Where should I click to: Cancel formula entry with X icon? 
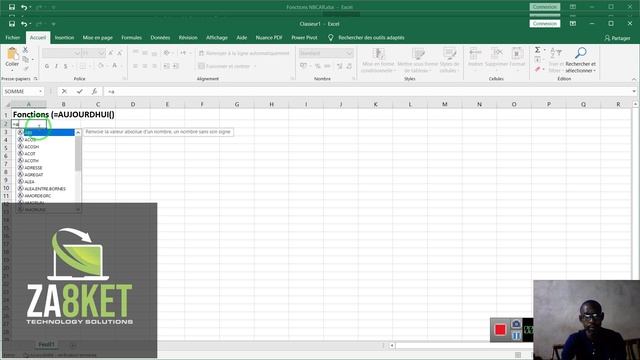64,91
